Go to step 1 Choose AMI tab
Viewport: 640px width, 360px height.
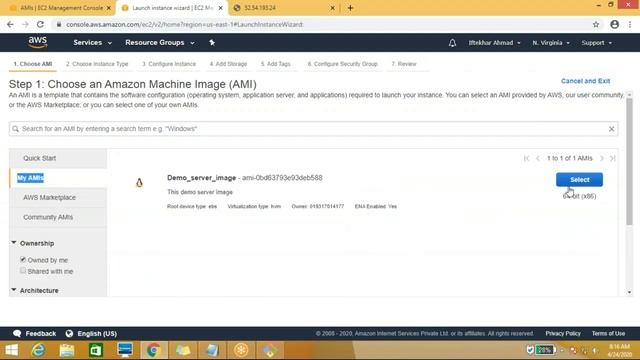(33, 64)
